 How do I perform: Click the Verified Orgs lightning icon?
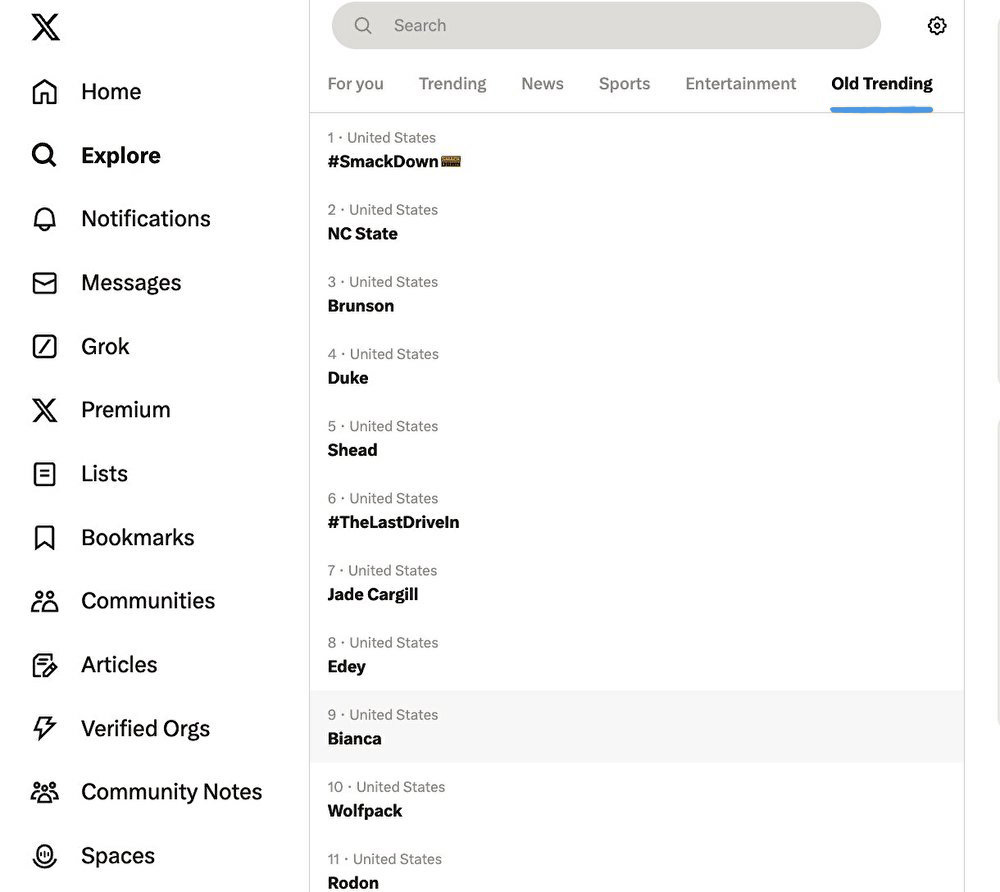click(45, 728)
